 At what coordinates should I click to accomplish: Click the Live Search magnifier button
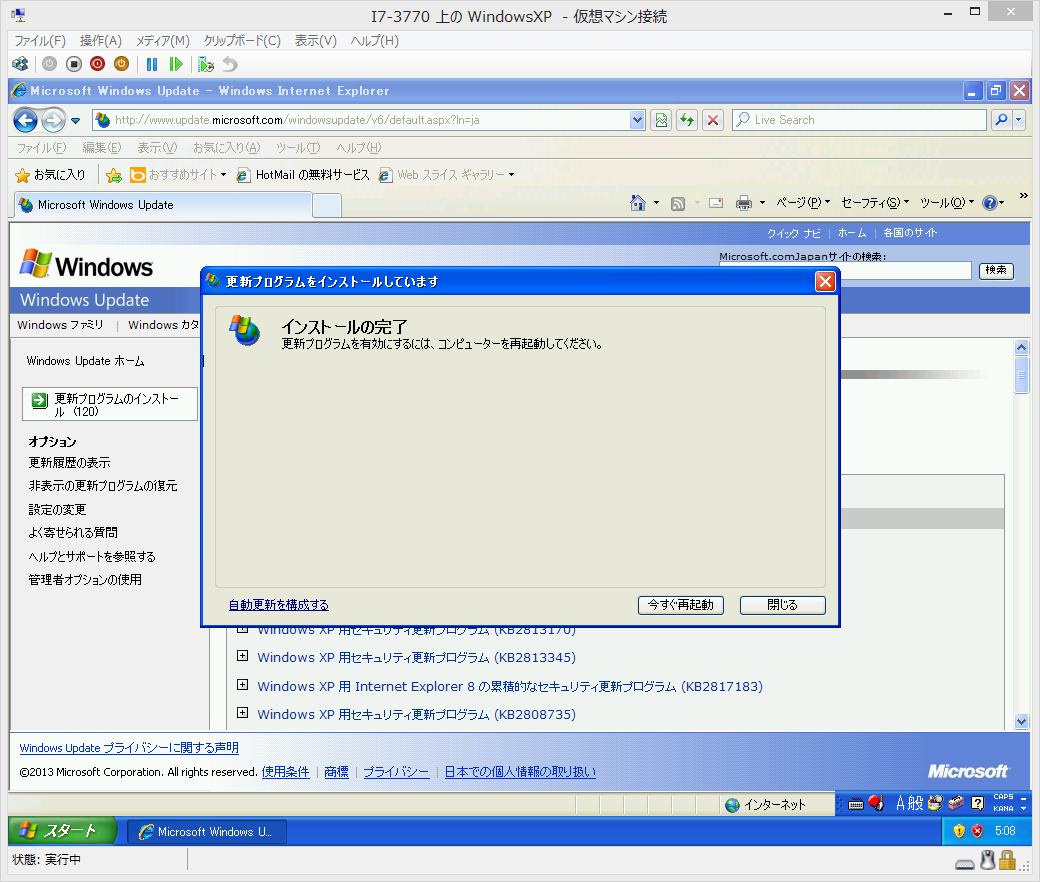(1002, 120)
